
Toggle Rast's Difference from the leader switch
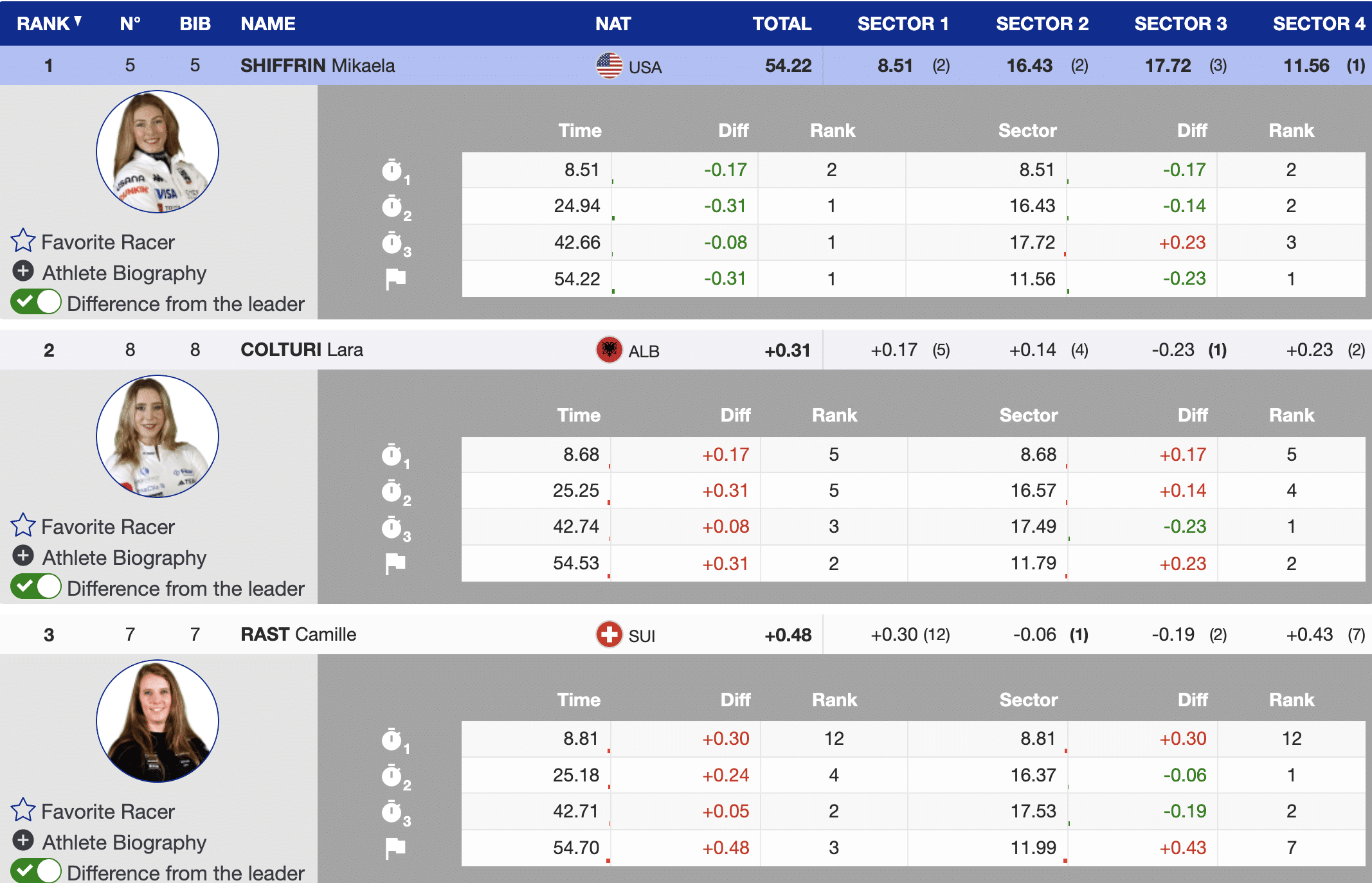[x=36, y=871]
